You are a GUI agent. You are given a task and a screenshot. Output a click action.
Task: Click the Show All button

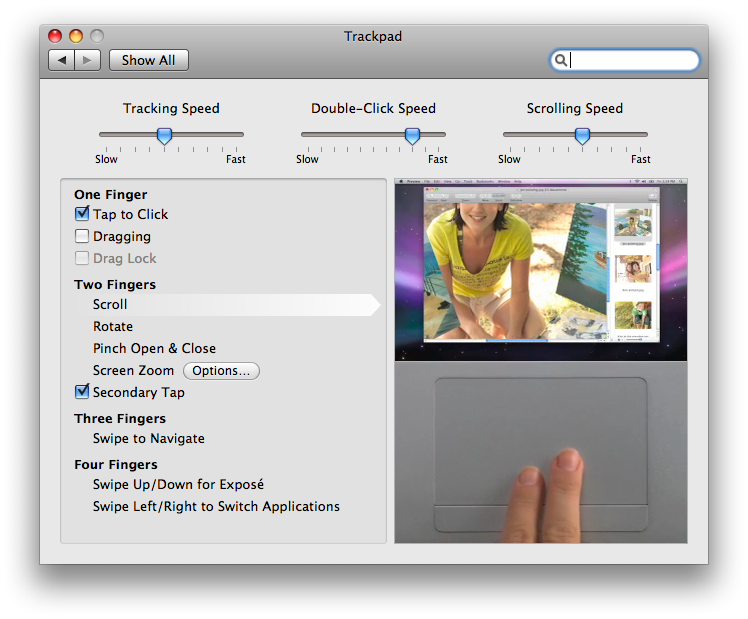pyautogui.click(x=148, y=60)
